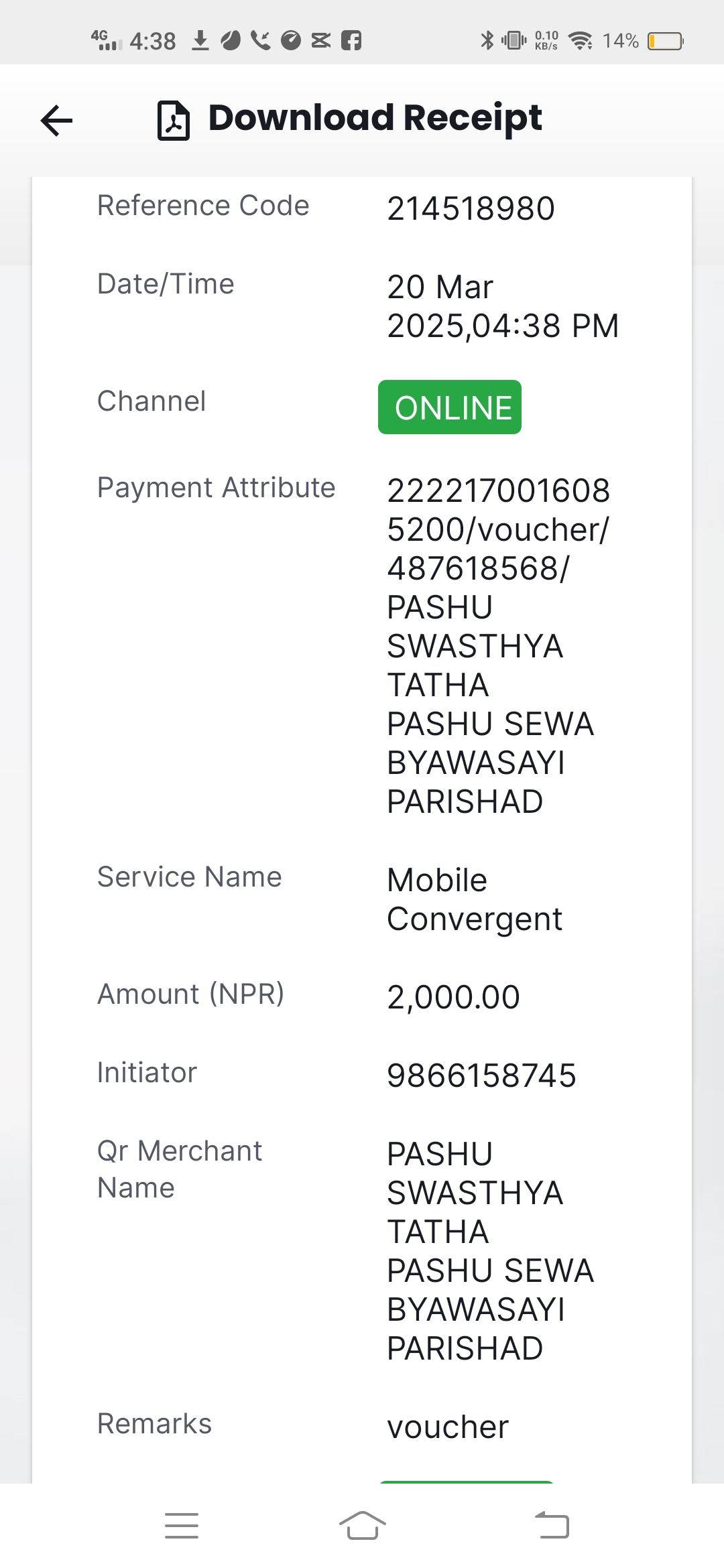This screenshot has height=1568, width=724.
Task: Select the date 20 Mar 2025 value
Action: coord(503,306)
